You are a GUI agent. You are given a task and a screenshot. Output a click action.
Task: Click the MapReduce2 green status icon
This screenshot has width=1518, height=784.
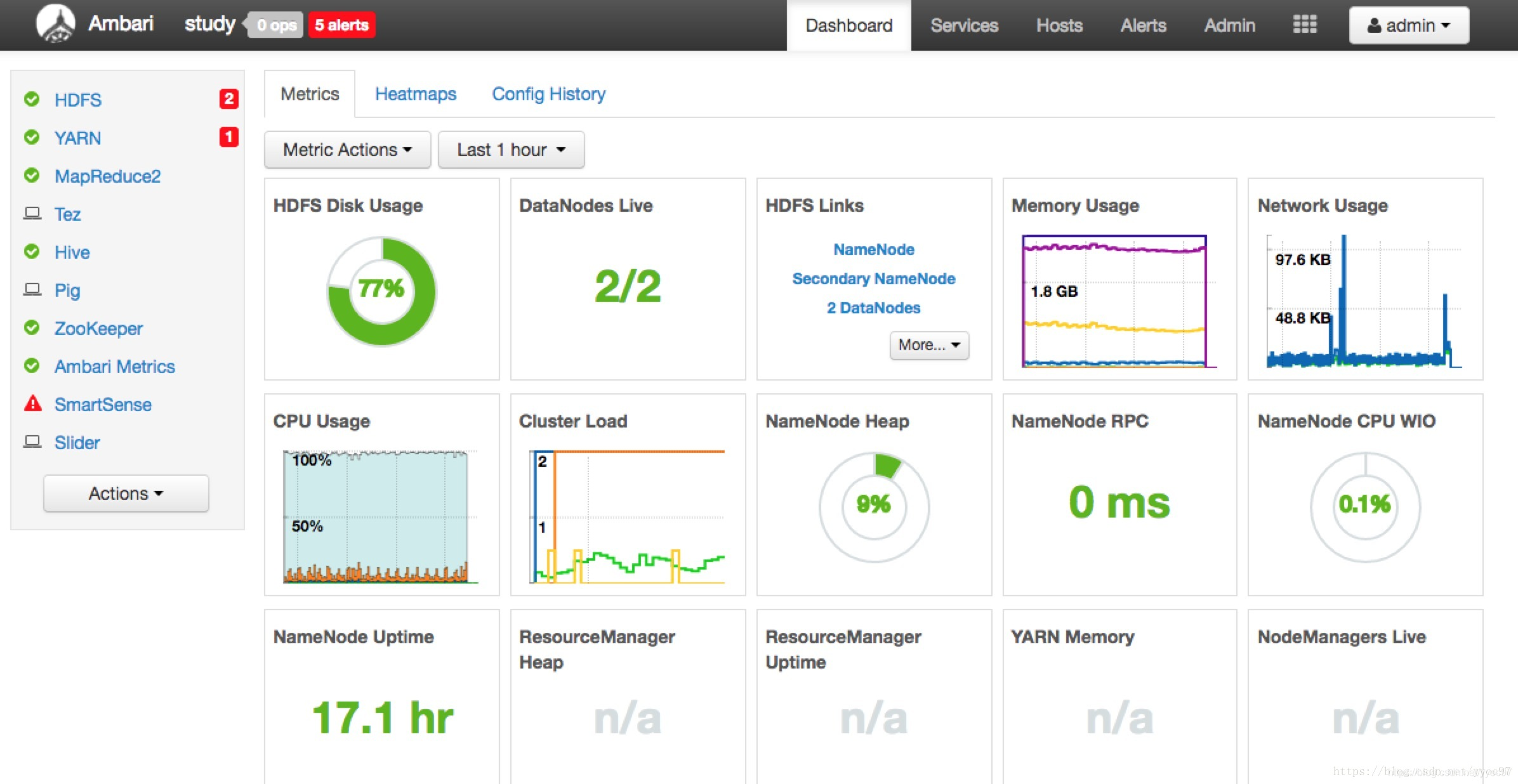pyautogui.click(x=32, y=175)
